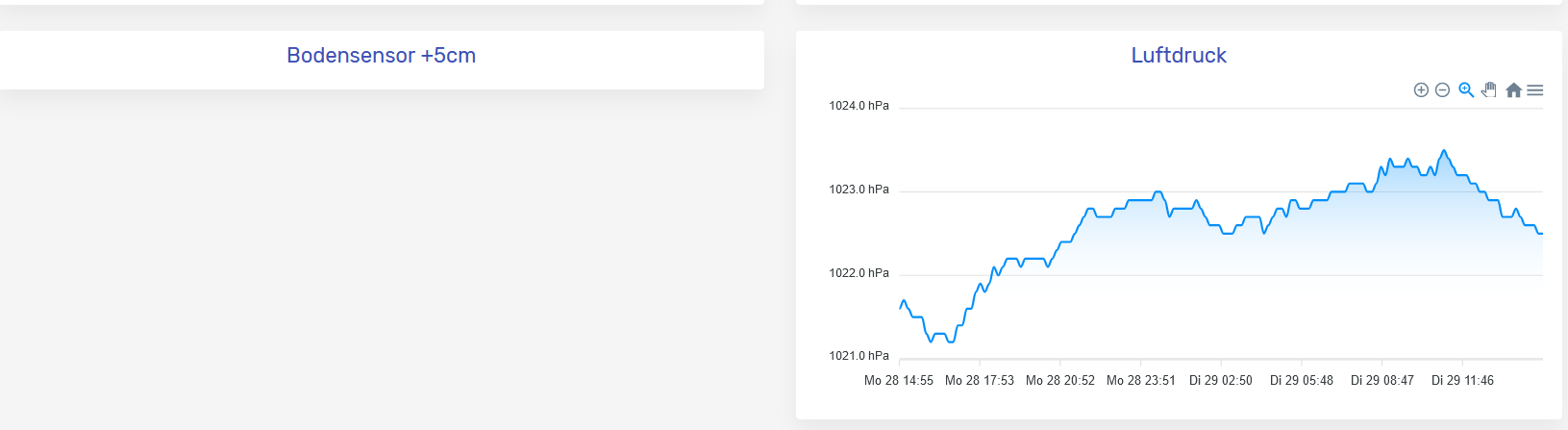Select the Mo 28 17:53 time label
1568x430 pixels.
click(980, 381)
